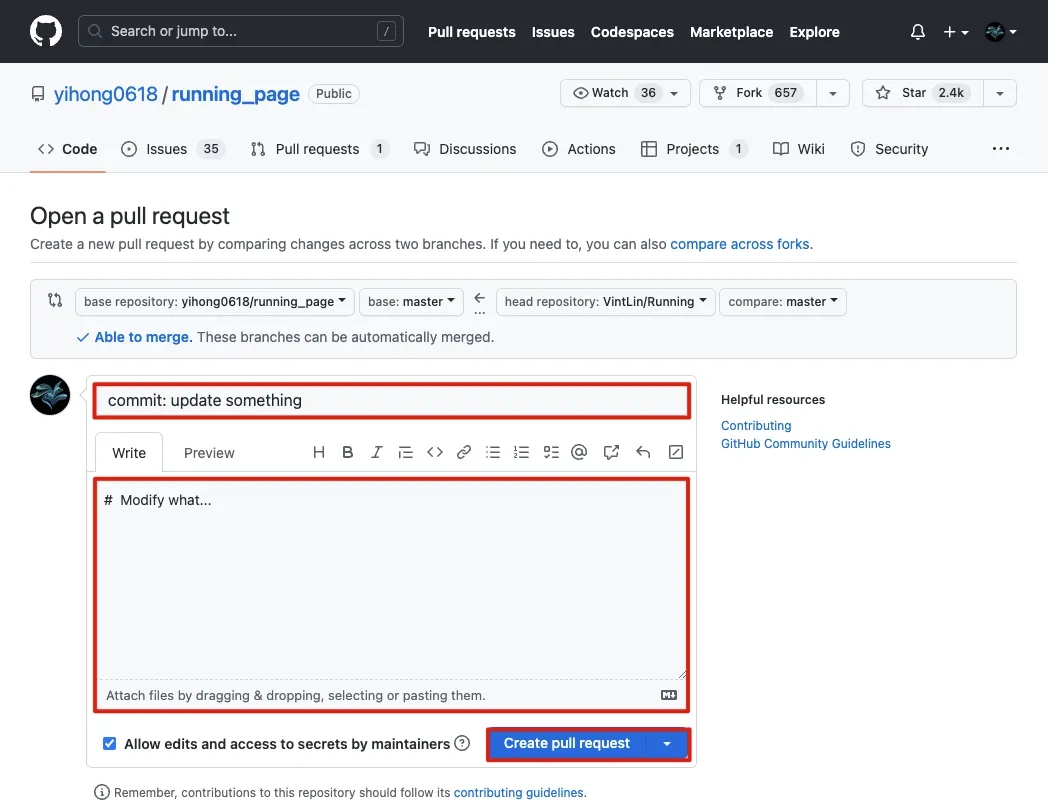Click the swap branches compare icon
The width and height of the screenshot is (1048, 802).
[55, 300]
